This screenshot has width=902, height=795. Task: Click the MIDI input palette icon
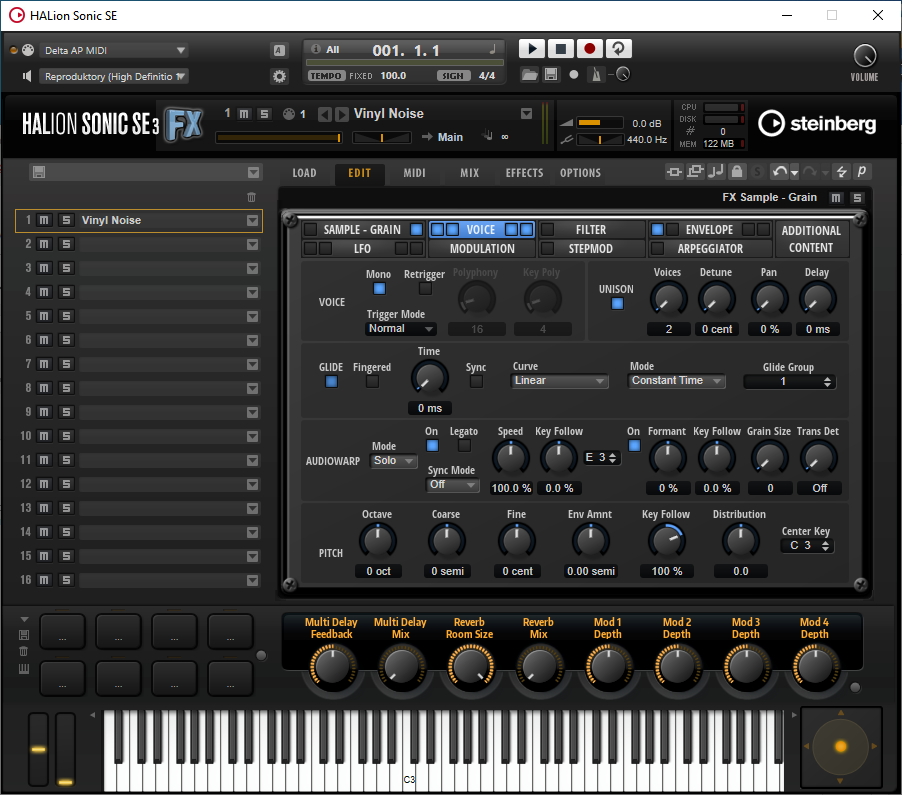pos(28,50)
